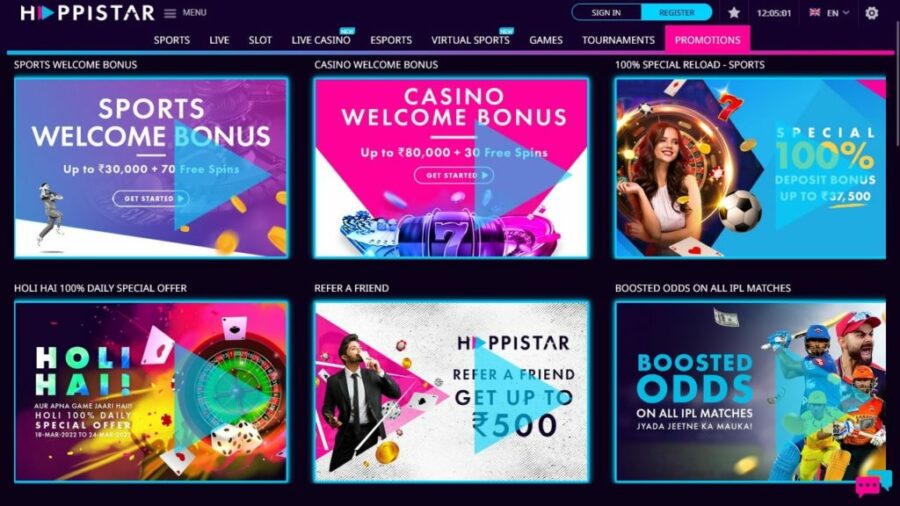Screen dimensions: 900x506
Task: Open the live chat bubble icon
Action: click(x=873, y=483)
